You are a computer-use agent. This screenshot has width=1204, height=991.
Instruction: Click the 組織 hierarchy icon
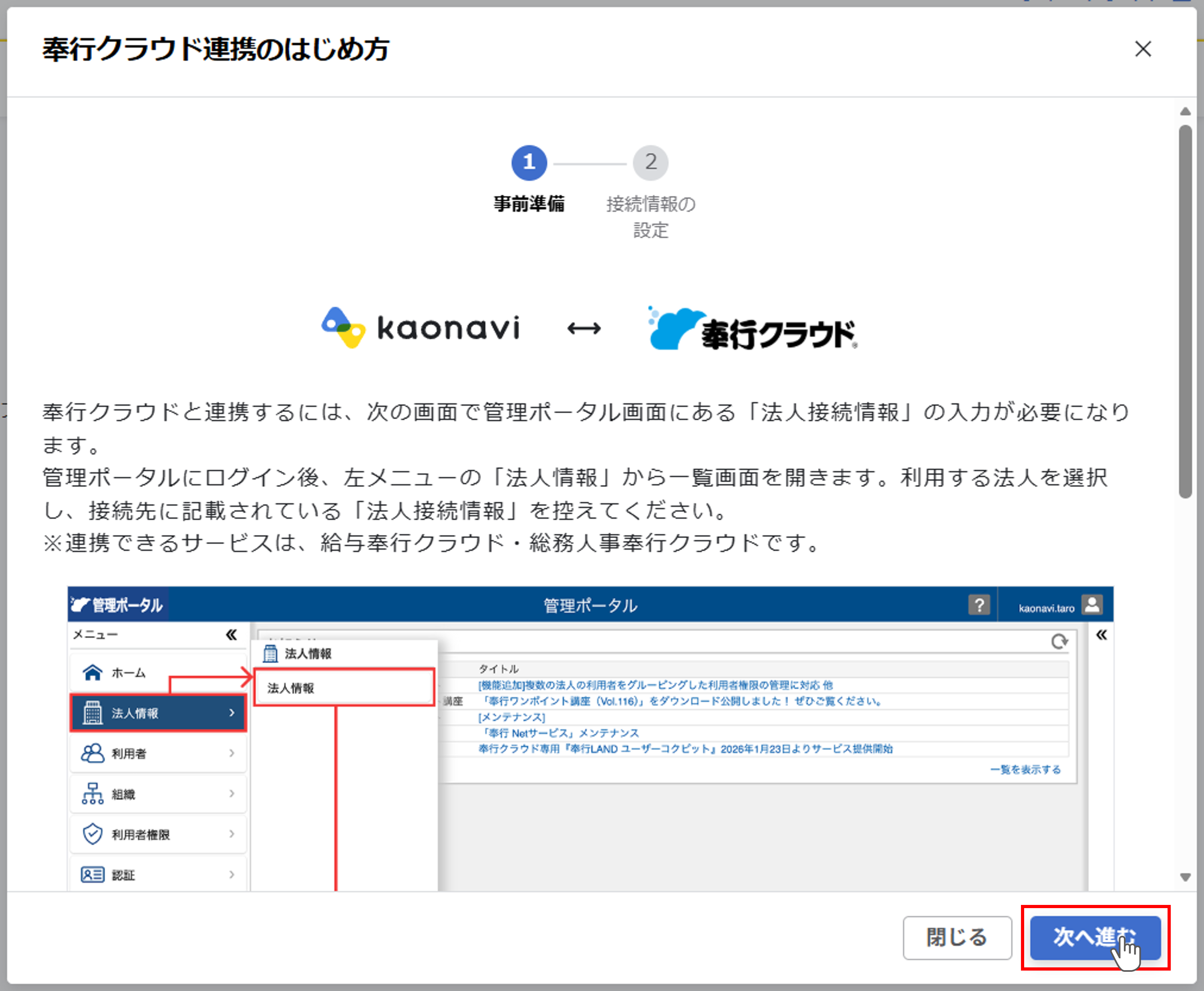(x=93, y=794)
